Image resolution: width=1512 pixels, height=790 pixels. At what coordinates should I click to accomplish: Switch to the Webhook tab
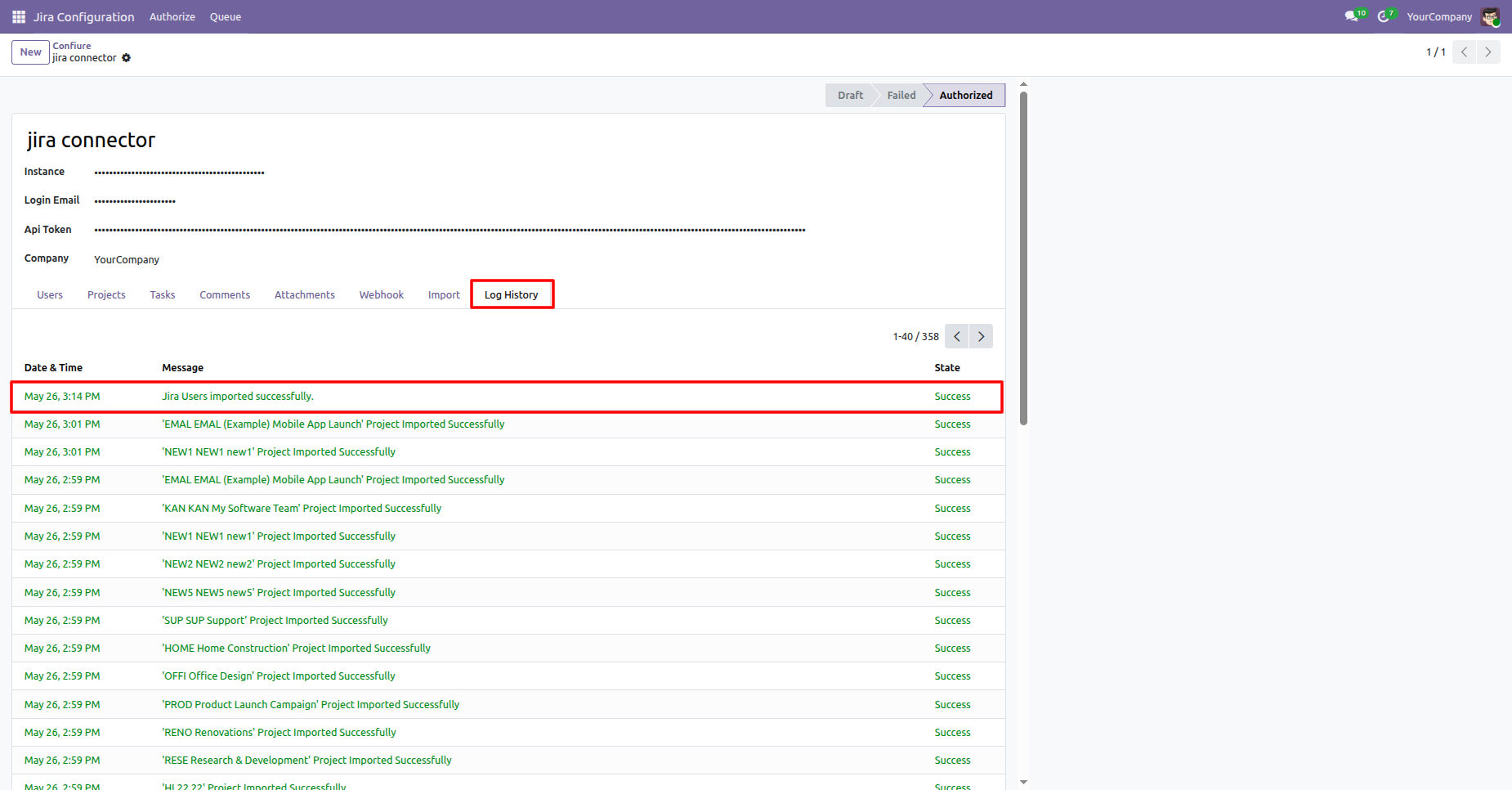tap(382, 295)
